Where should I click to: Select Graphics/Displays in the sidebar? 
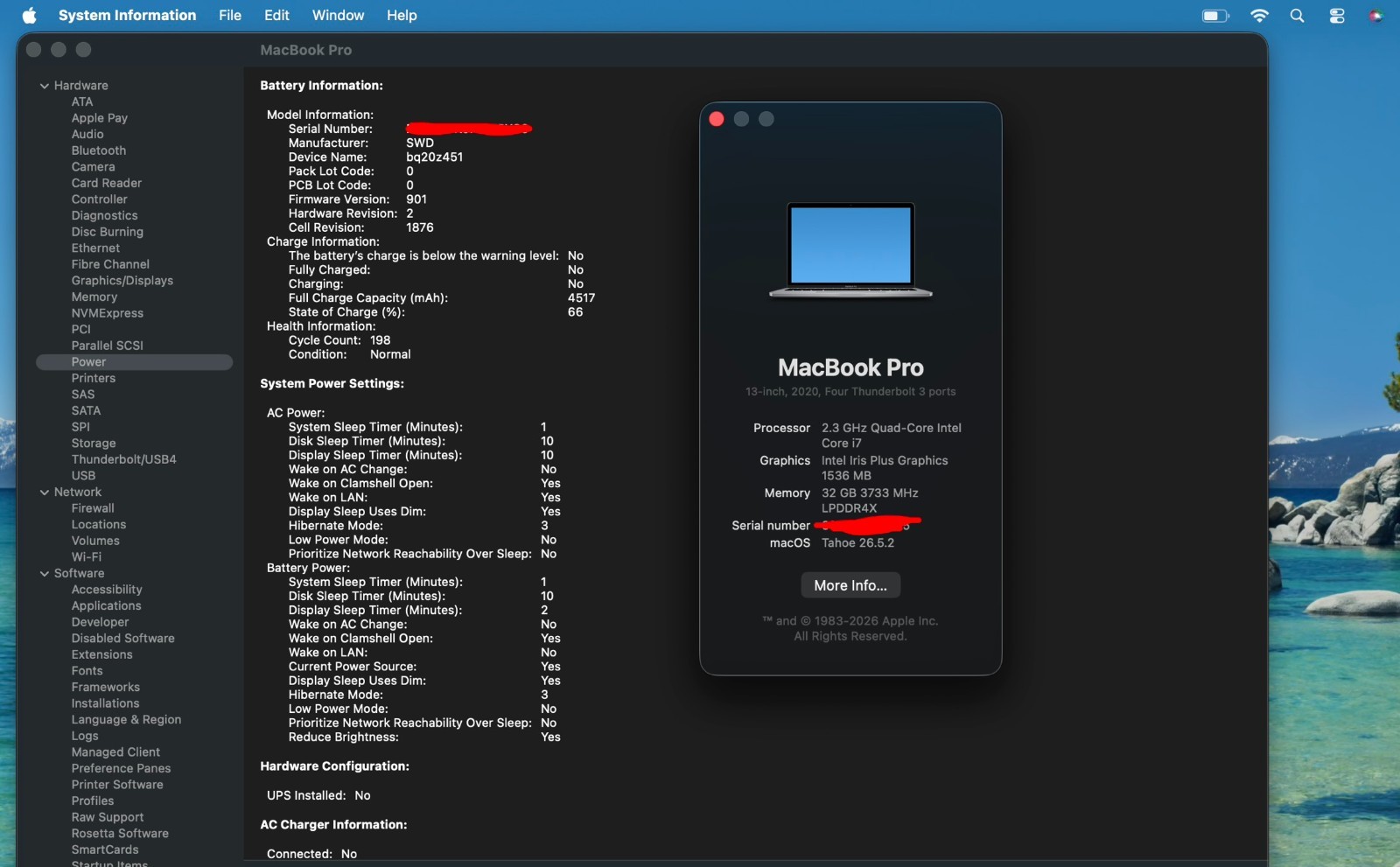[122, 281]
